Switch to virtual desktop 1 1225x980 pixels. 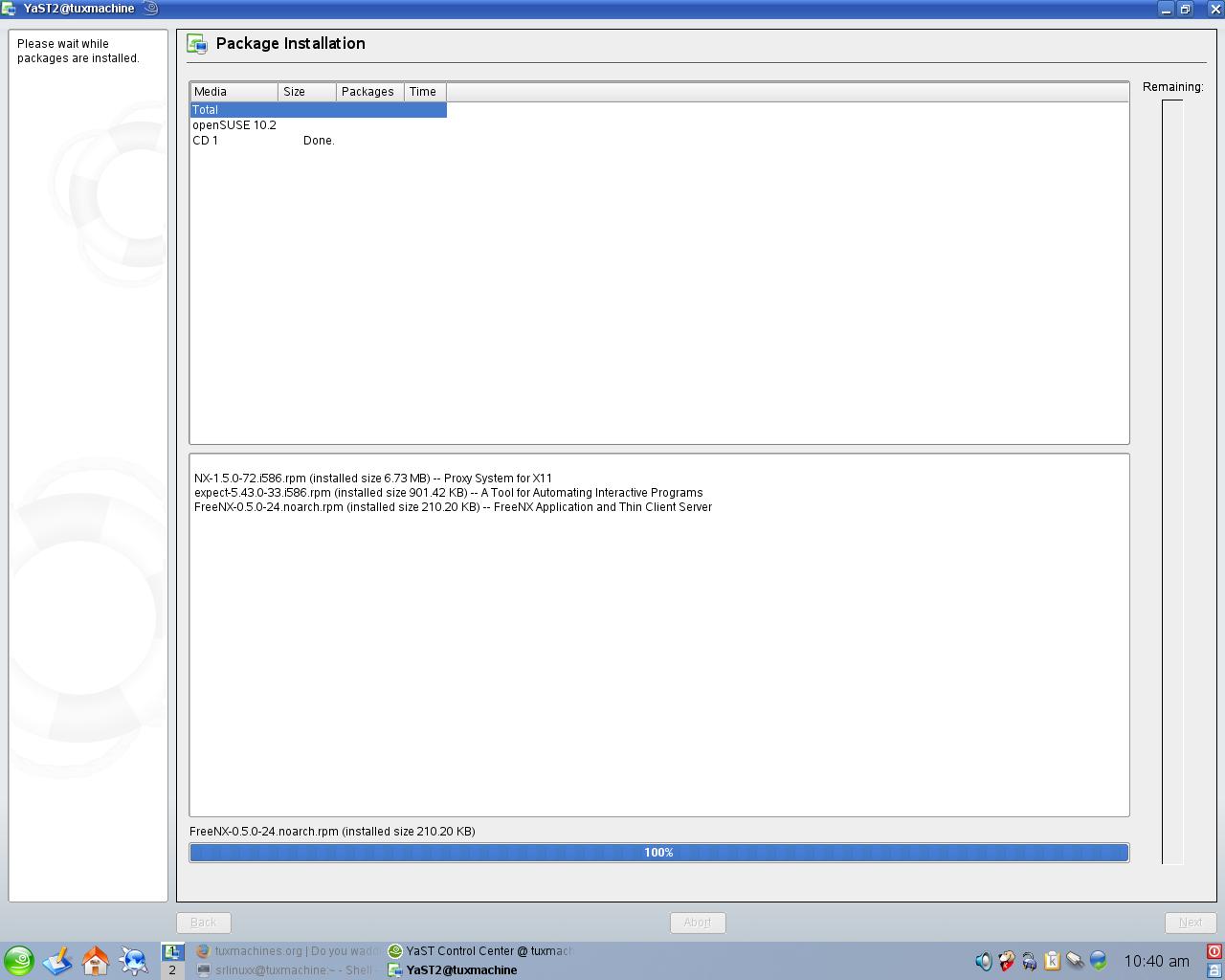coord(172,951)
